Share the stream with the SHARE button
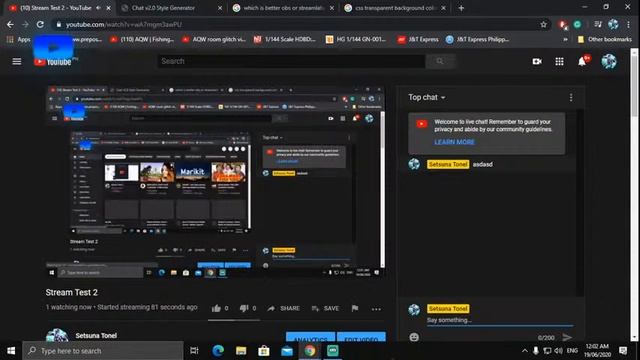 pyautogui.click(x=284, y=308)
